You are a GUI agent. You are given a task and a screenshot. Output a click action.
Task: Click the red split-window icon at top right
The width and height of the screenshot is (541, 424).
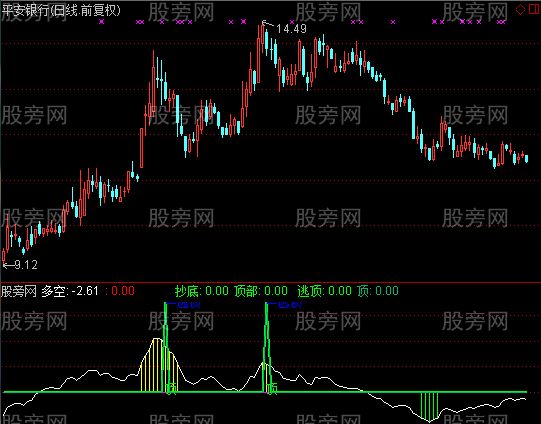click(534, 10)
